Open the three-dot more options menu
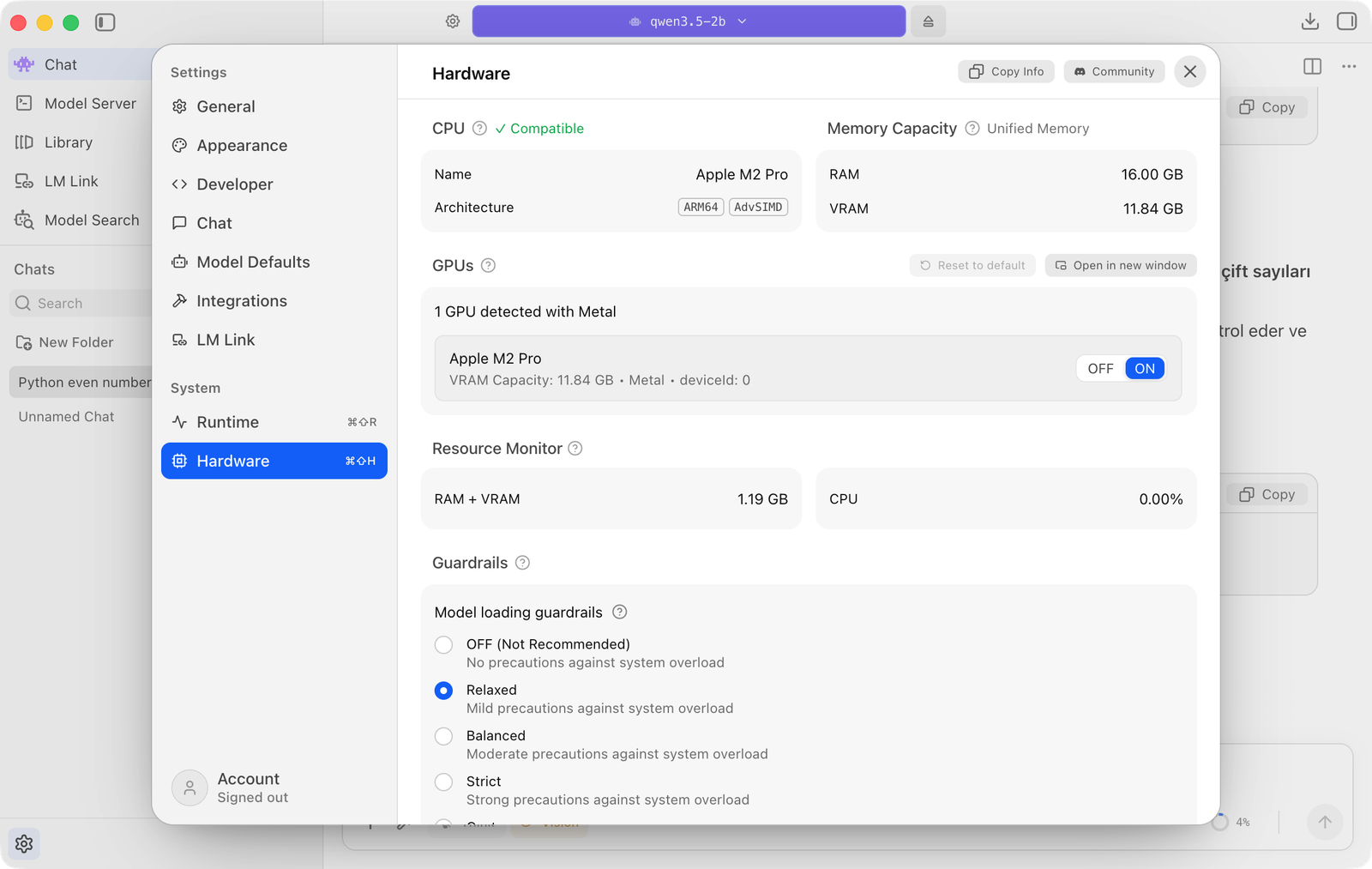Viewport: 1372px width, 869px height. pyautogui.click(x=1349, y=66)
